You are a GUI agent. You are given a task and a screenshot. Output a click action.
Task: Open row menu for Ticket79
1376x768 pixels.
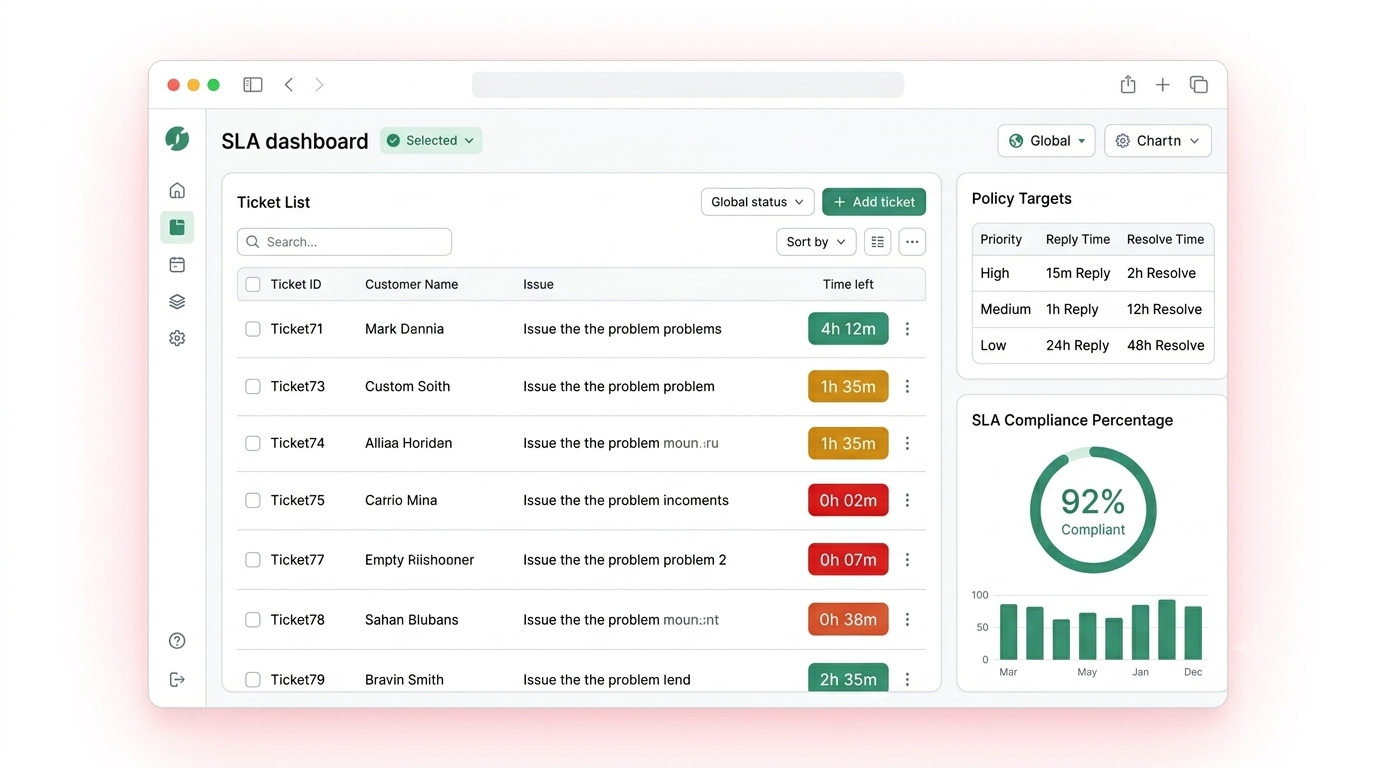907,679
